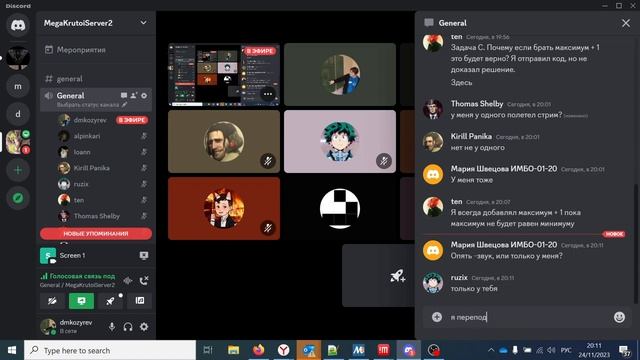Open General channel settings gear

point(144,96)
